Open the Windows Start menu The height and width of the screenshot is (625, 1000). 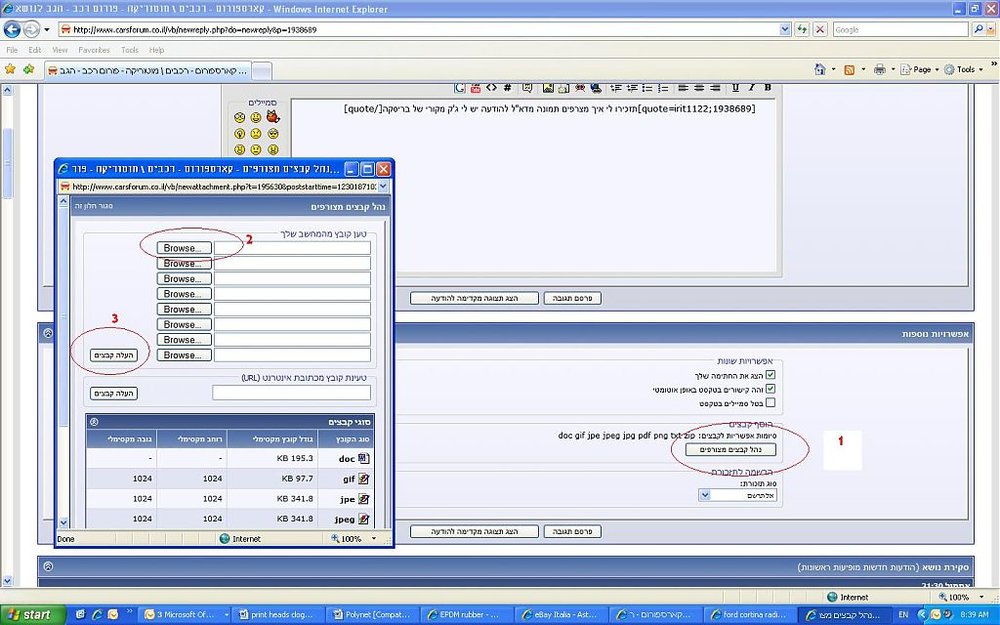pos(33,615)
